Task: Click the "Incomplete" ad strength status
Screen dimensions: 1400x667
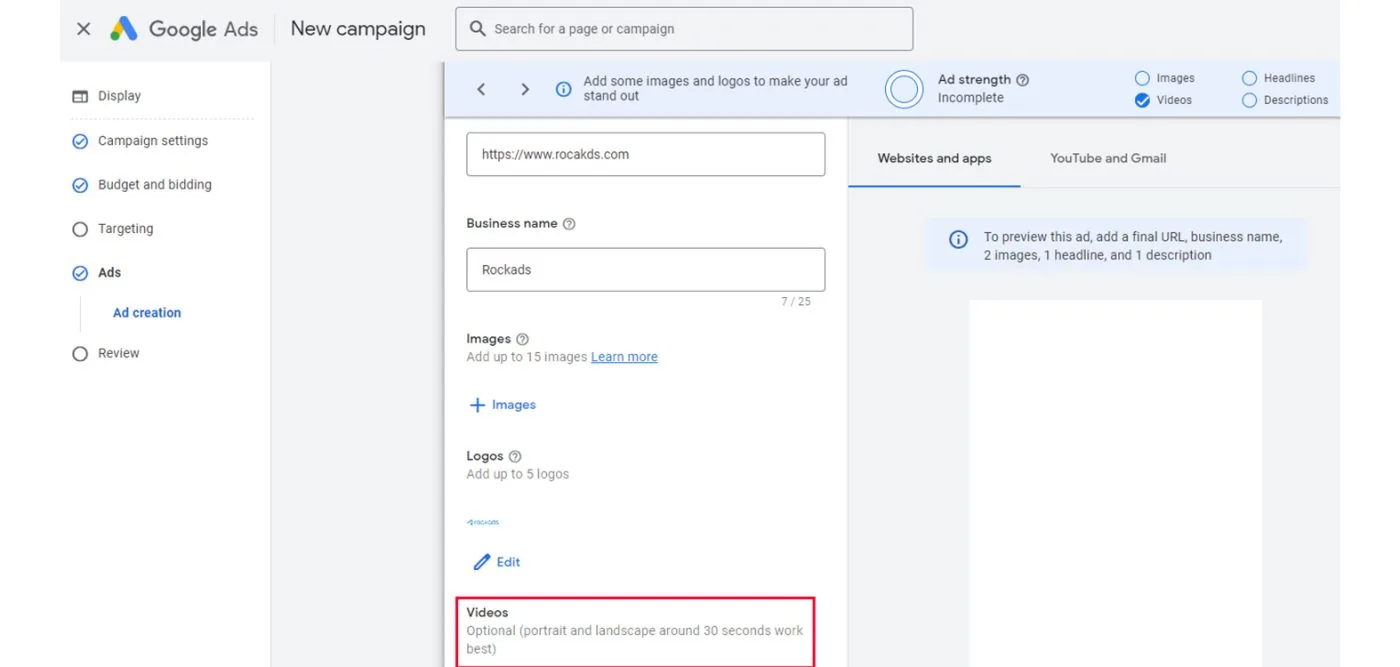Action: click(x=970, y=98)
